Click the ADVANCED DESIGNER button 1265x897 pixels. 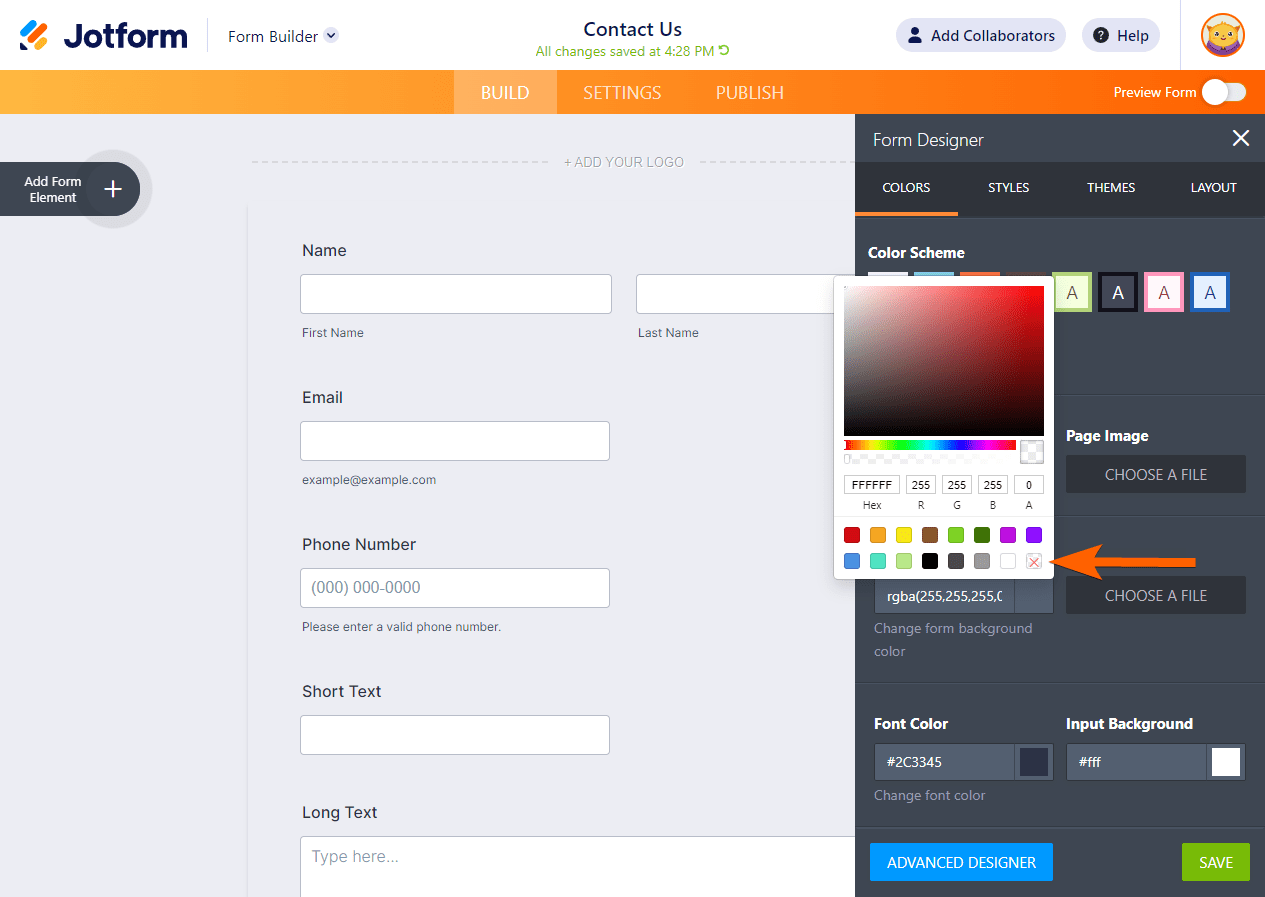click(x=961, y=862)
